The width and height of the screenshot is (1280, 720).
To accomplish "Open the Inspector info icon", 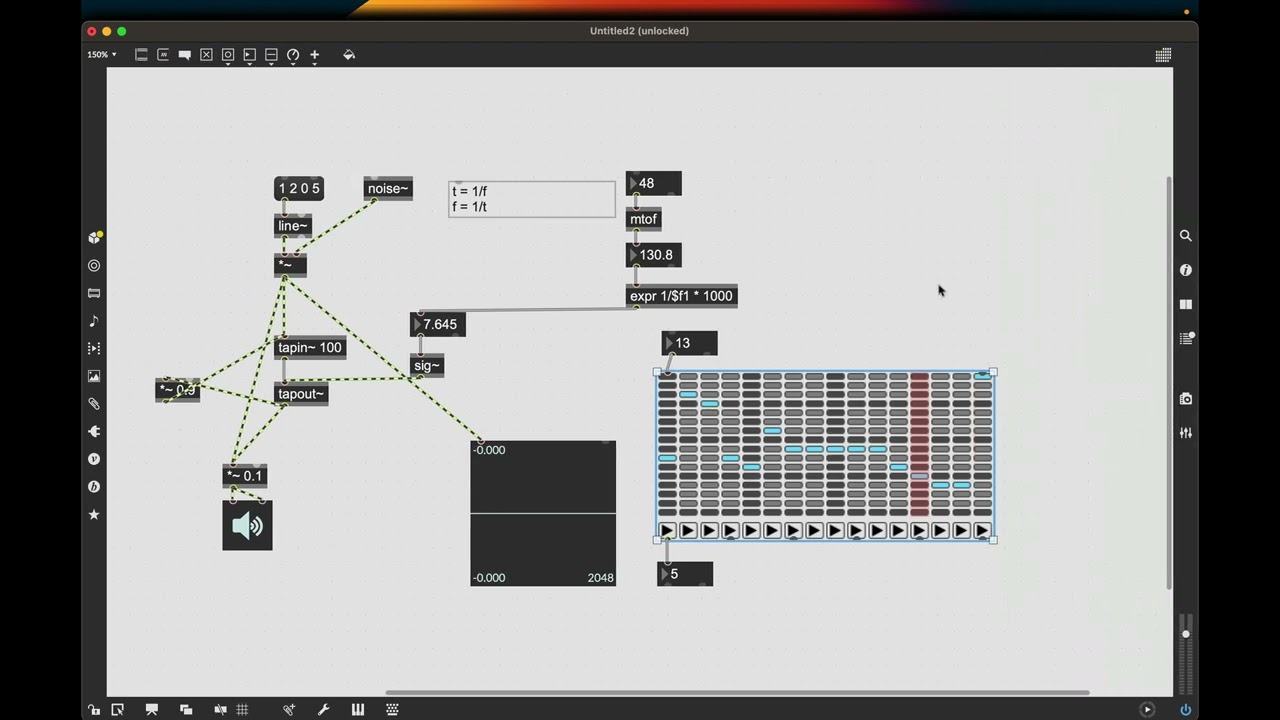I will click(1185, 270).
